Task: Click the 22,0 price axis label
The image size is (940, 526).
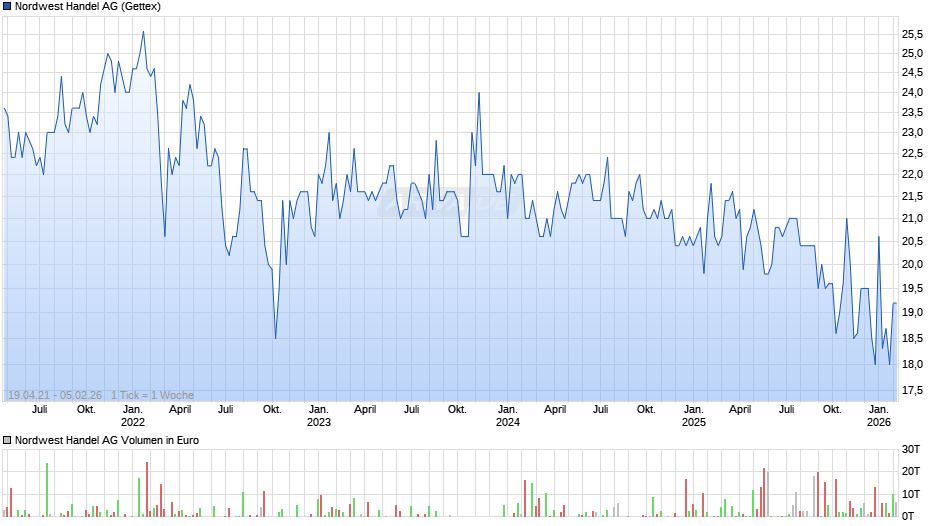Action: click(912, 175)
